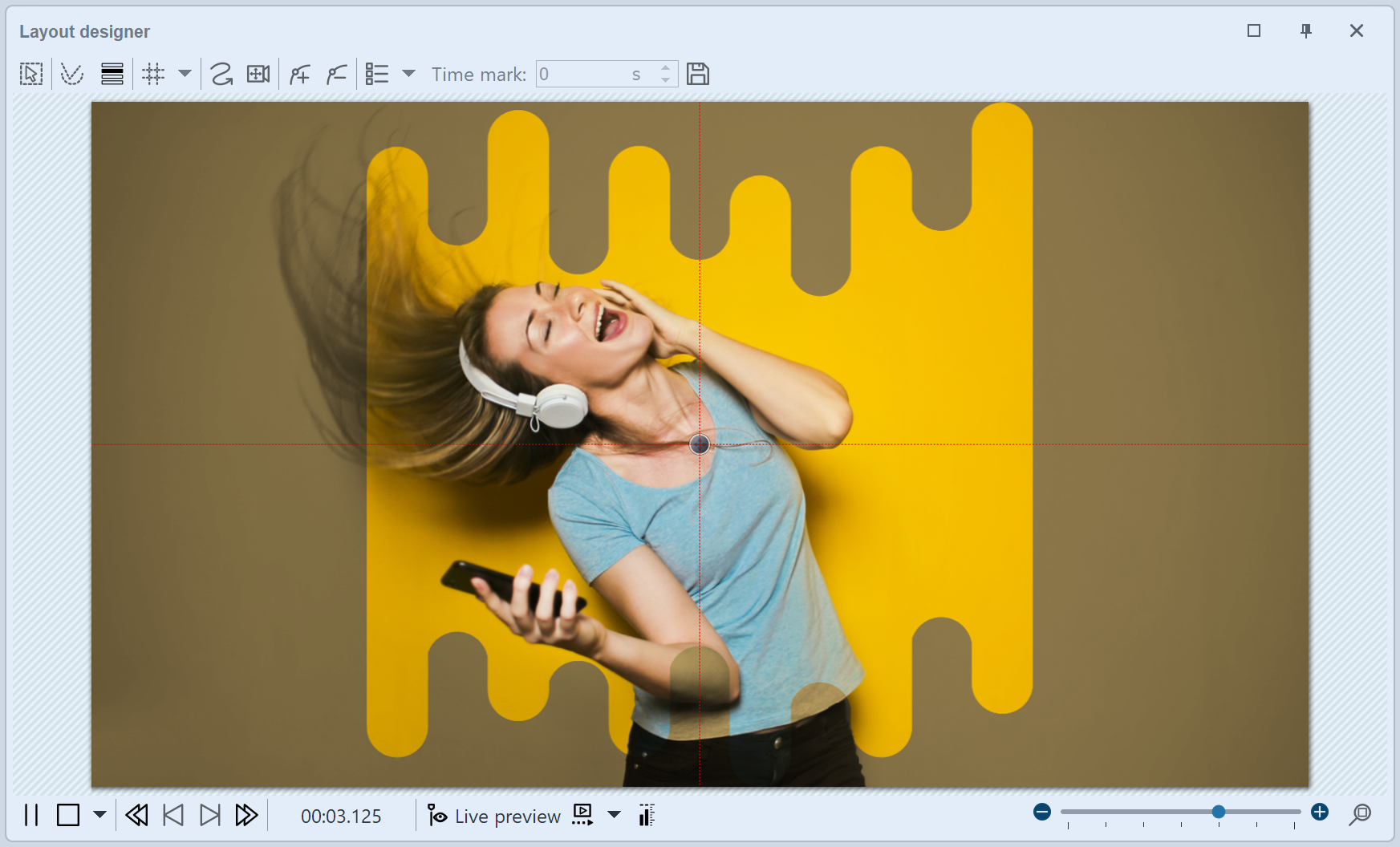Add a keyframe with the add-key icon
This screenshot has width=1400, height=847.
299,73
